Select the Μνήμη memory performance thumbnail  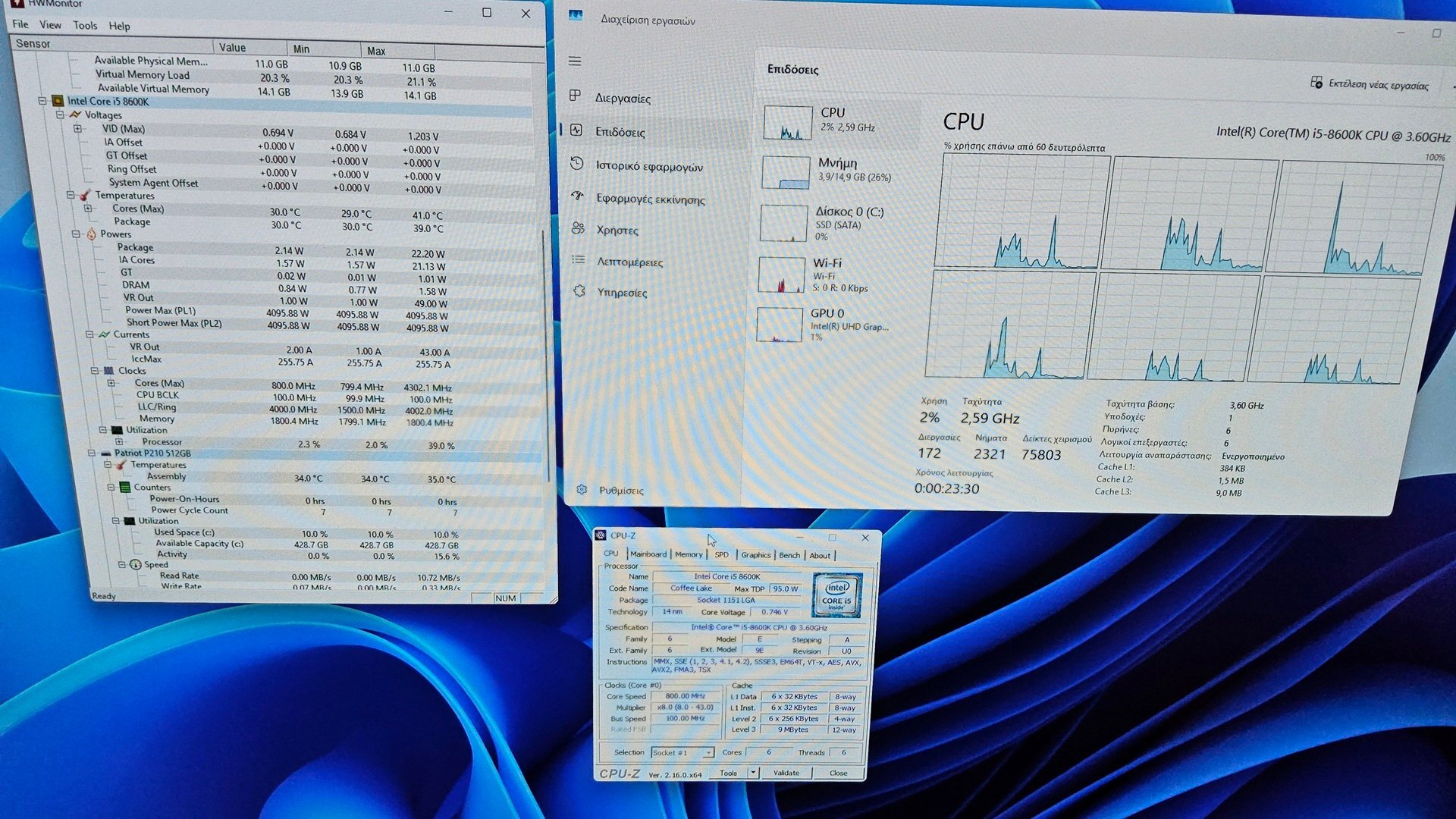(786, 172)
